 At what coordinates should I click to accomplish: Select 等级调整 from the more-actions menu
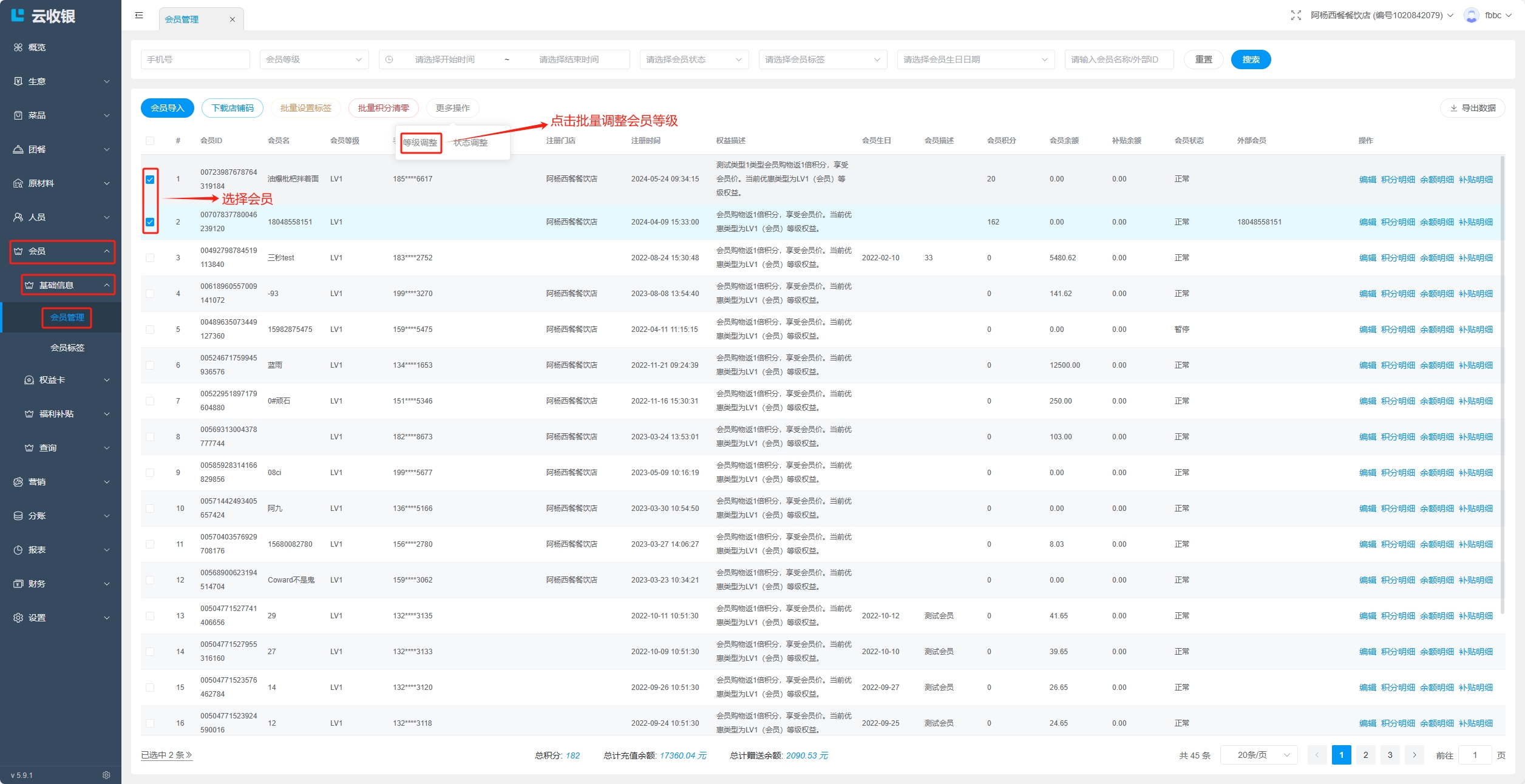[420, 143]
